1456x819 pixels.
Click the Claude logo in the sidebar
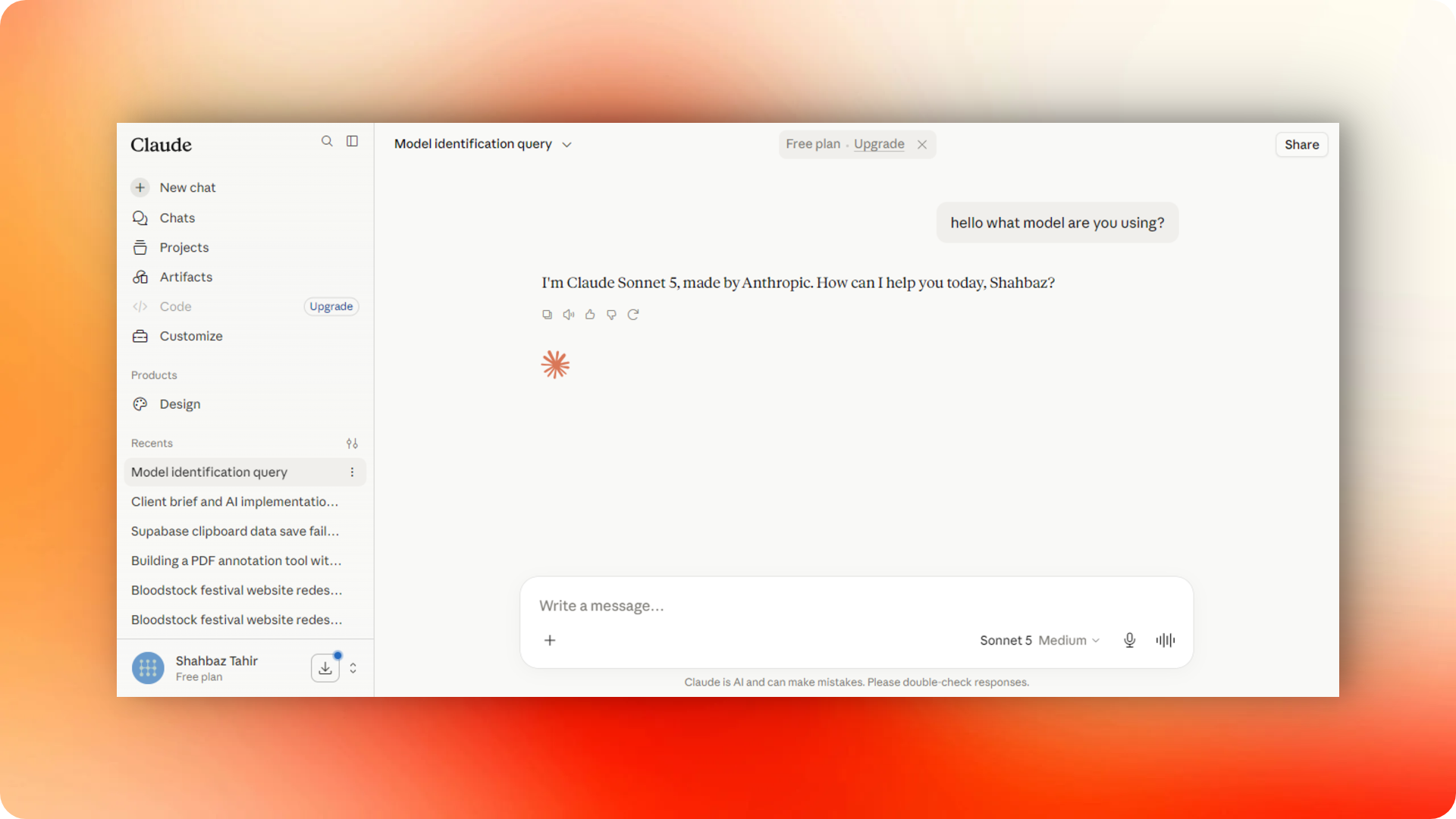click(161, 145)
